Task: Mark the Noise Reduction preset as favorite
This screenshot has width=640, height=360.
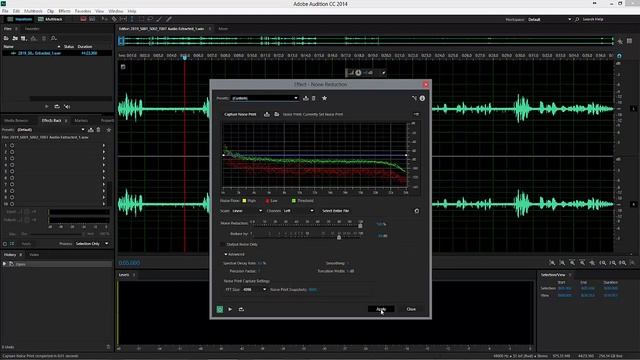Action: tap(324, 98)
